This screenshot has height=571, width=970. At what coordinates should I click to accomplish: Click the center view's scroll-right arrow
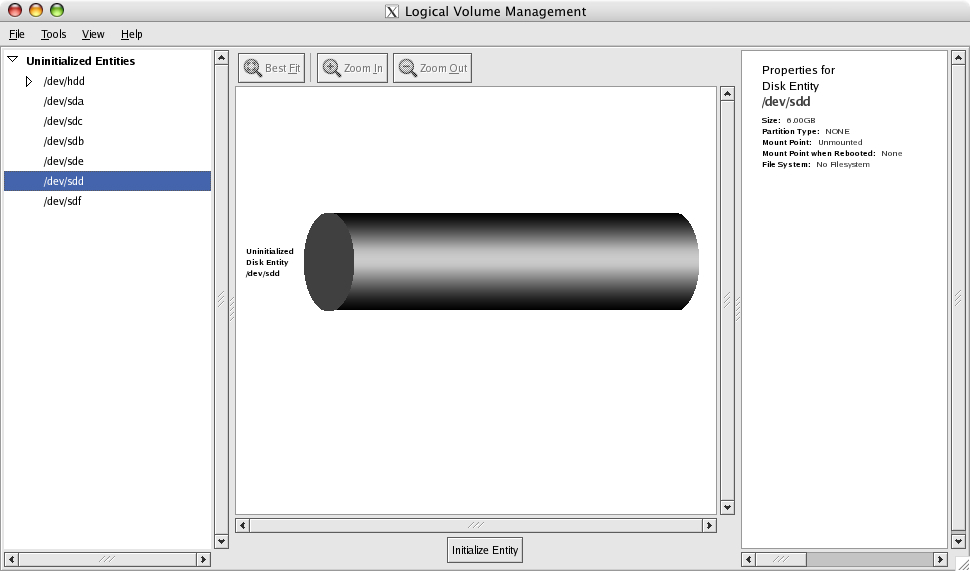(709, 525)
